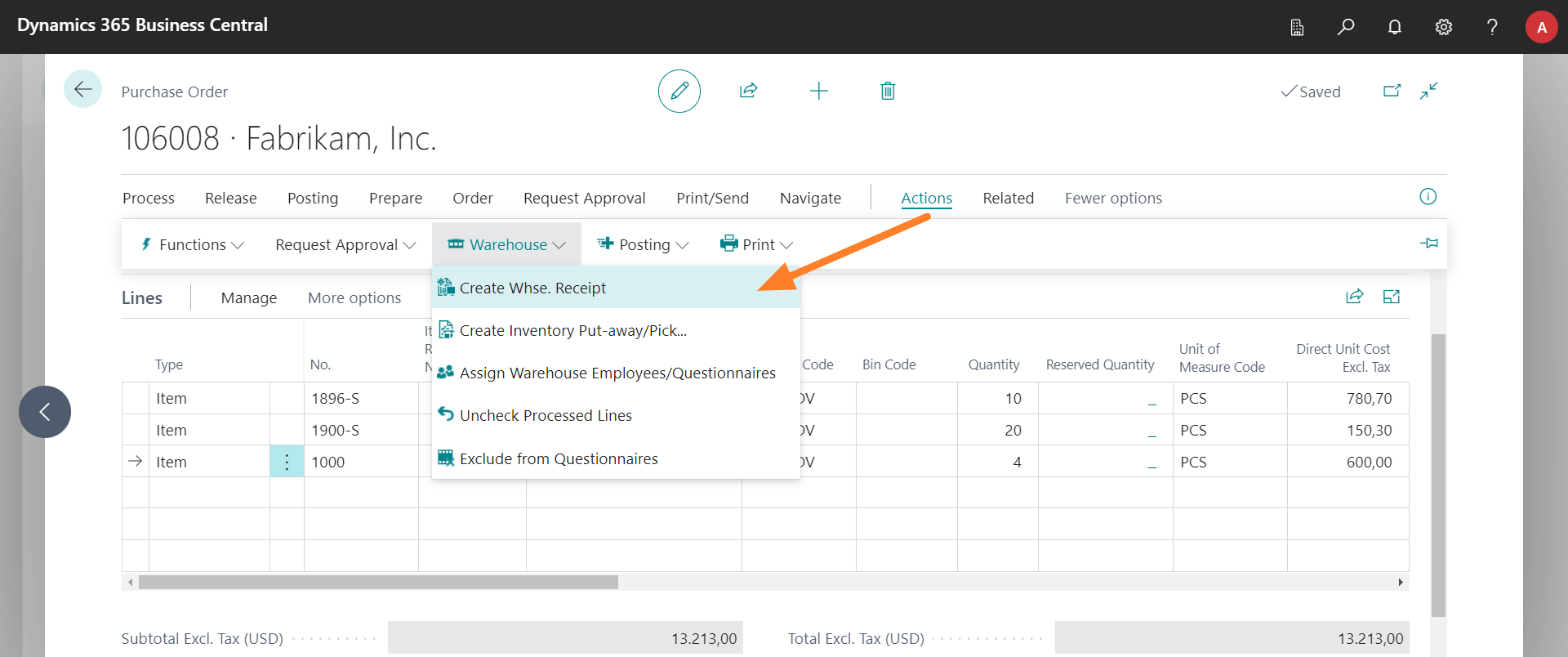
Task: Show the FactBox information icon
Action: (1428, 196)
